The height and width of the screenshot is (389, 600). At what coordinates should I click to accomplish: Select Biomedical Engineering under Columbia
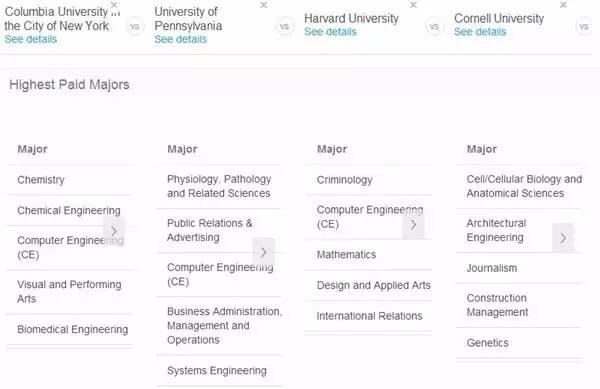(72, 329)
